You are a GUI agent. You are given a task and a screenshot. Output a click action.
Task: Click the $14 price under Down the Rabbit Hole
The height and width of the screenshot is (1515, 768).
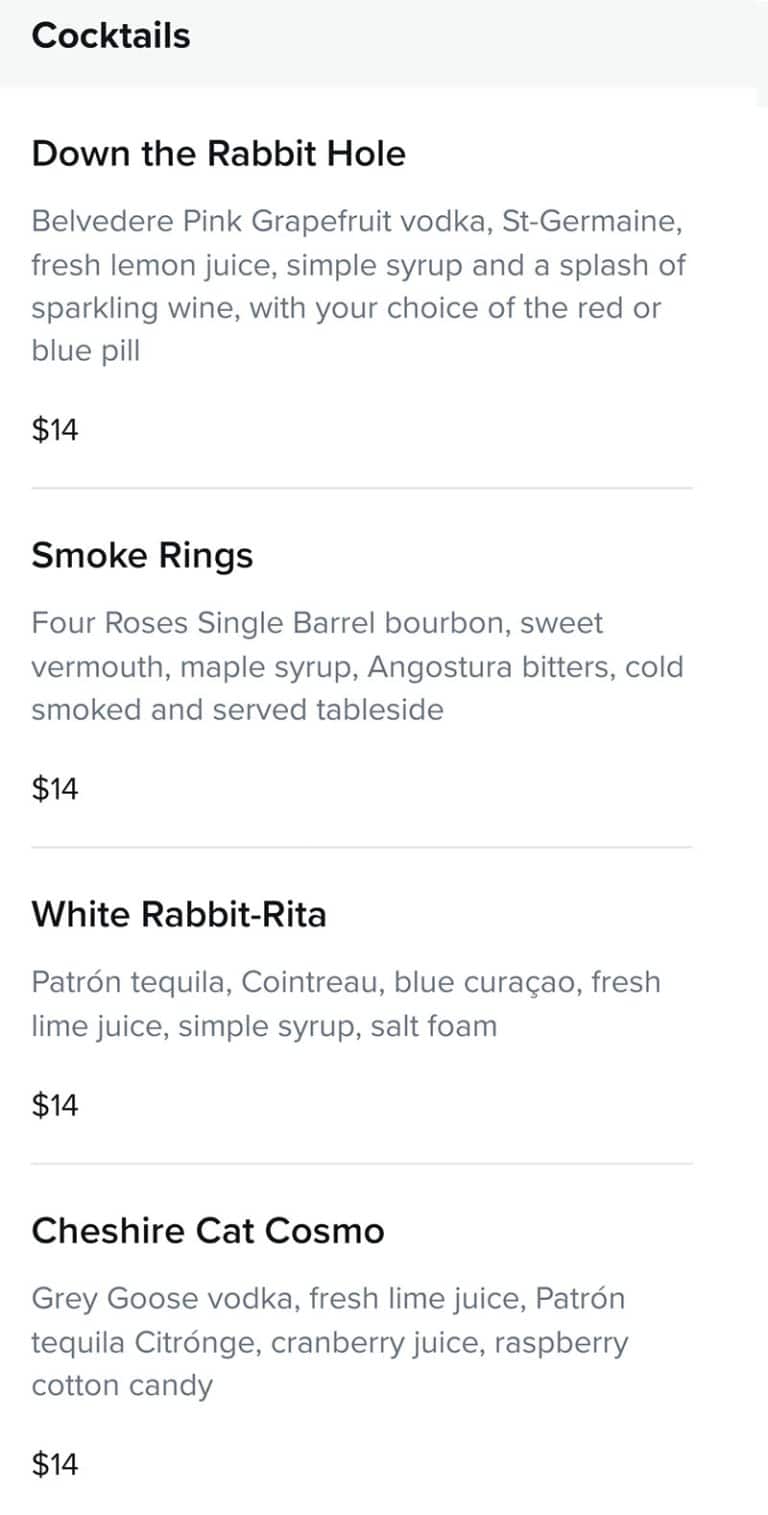[x=55, y=431]
